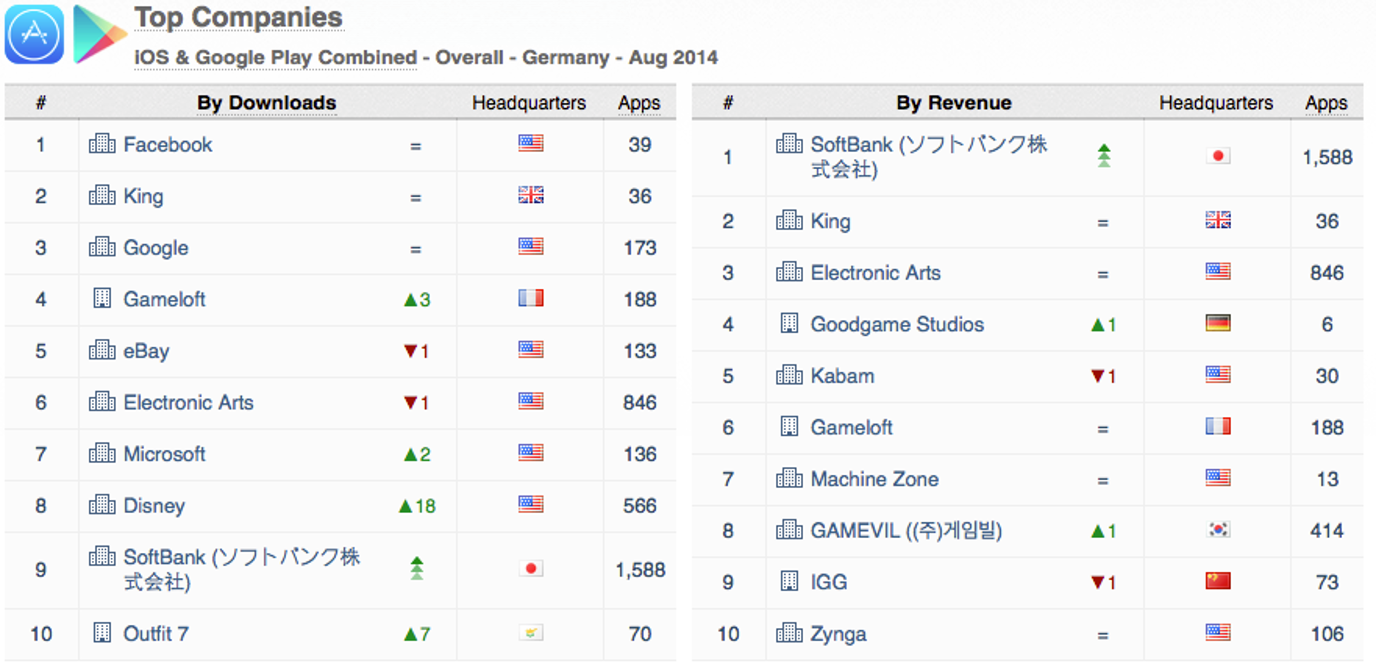Click the App Store icon
1376x669 pixels.
pyautogui.click(x=34, y=34)
